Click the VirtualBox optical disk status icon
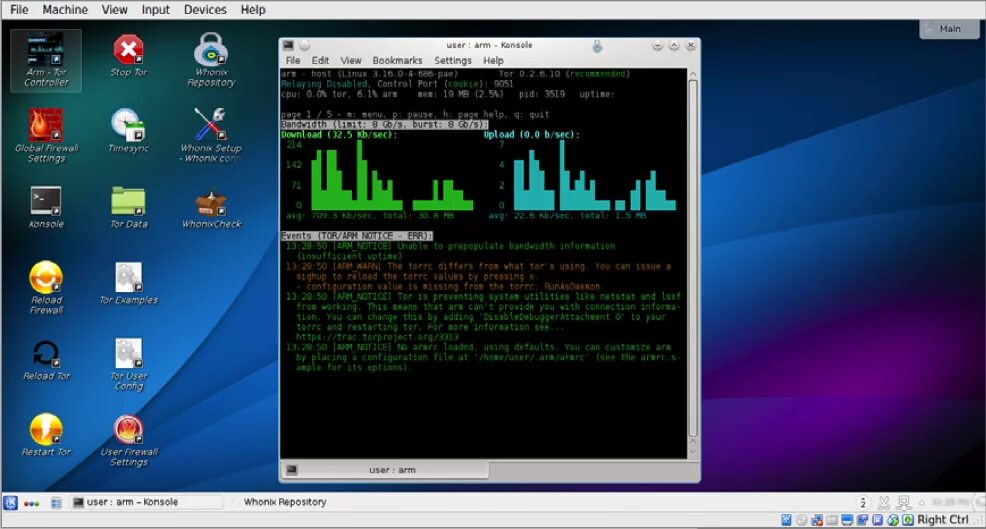Screen dimensions: 986x529 (x=802, y=520)
